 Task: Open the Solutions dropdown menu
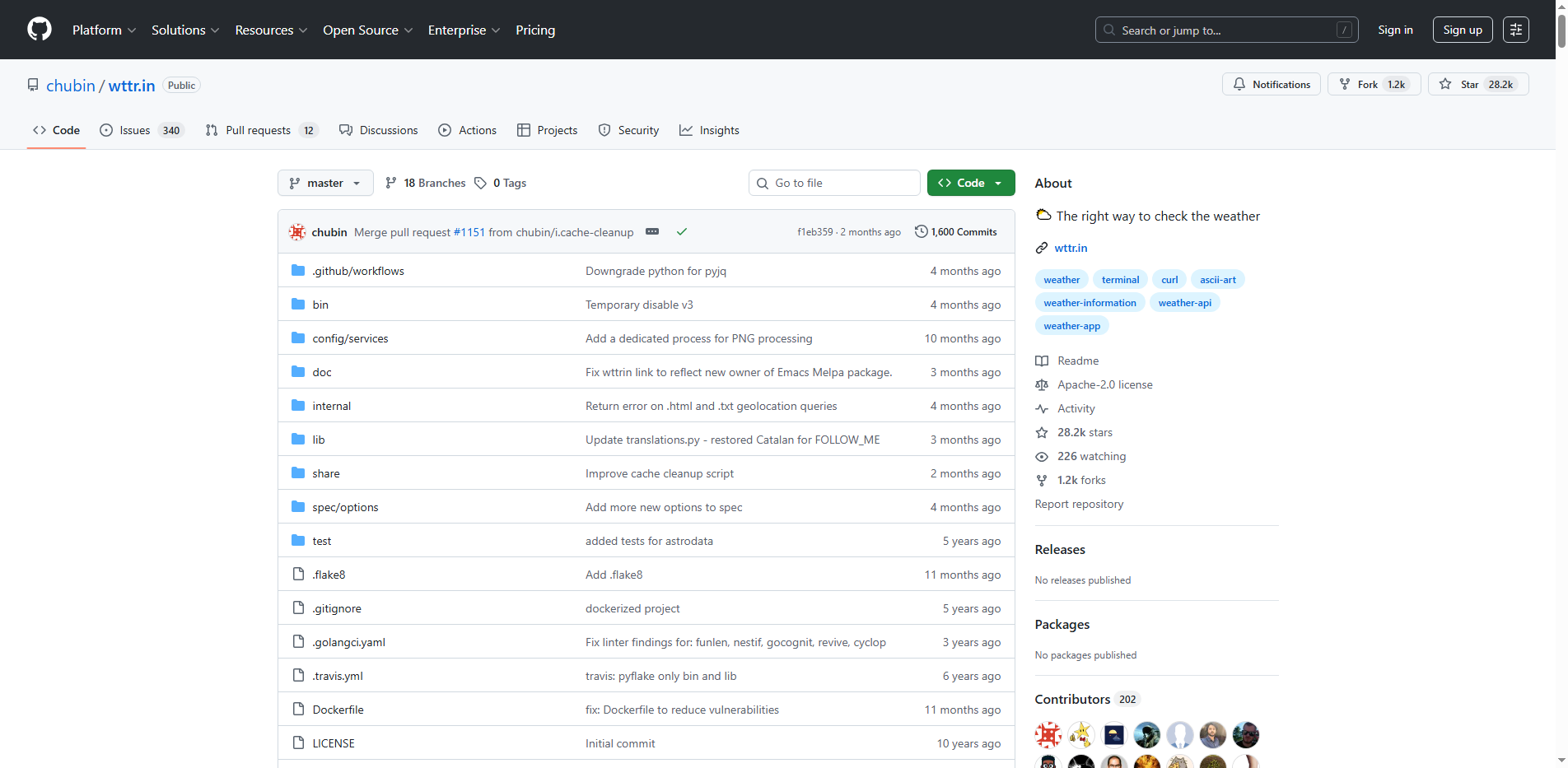pyautogui.click(x=185, y=30)
